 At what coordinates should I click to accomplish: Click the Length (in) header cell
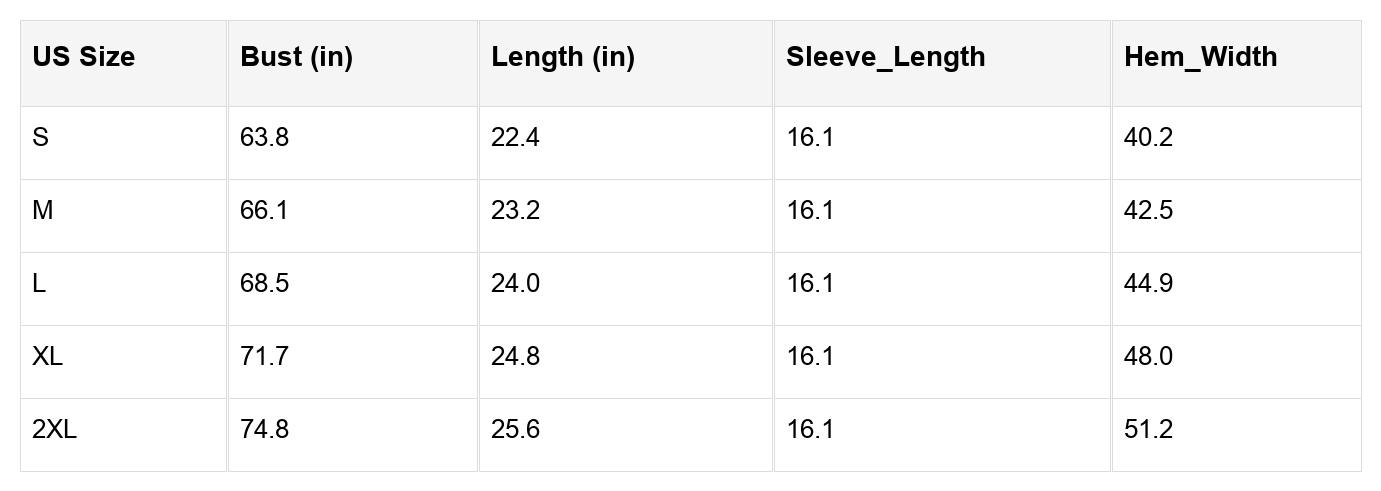click(x=562, y=57)
